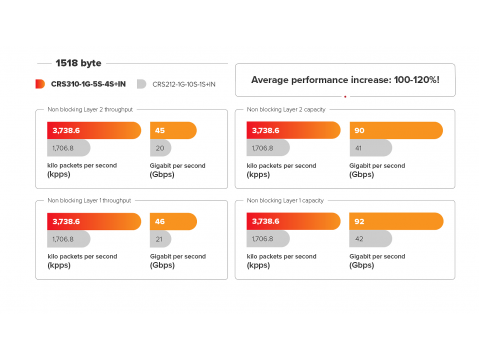Image resolution: width=480 pixels, height=360 pixels.
Task: Click the gray 41 Gbps bar
Action: click(371, 148)
